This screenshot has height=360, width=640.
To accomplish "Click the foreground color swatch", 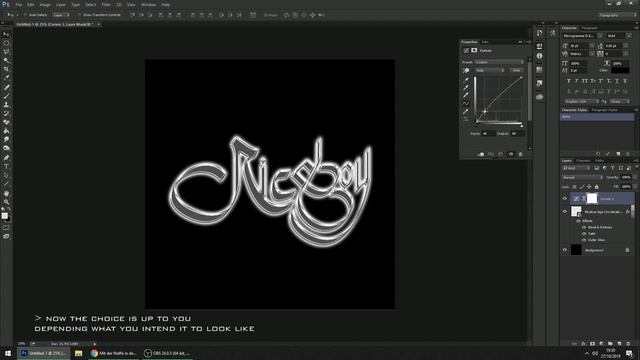I will pyautogui.click(x=4, y=216).
